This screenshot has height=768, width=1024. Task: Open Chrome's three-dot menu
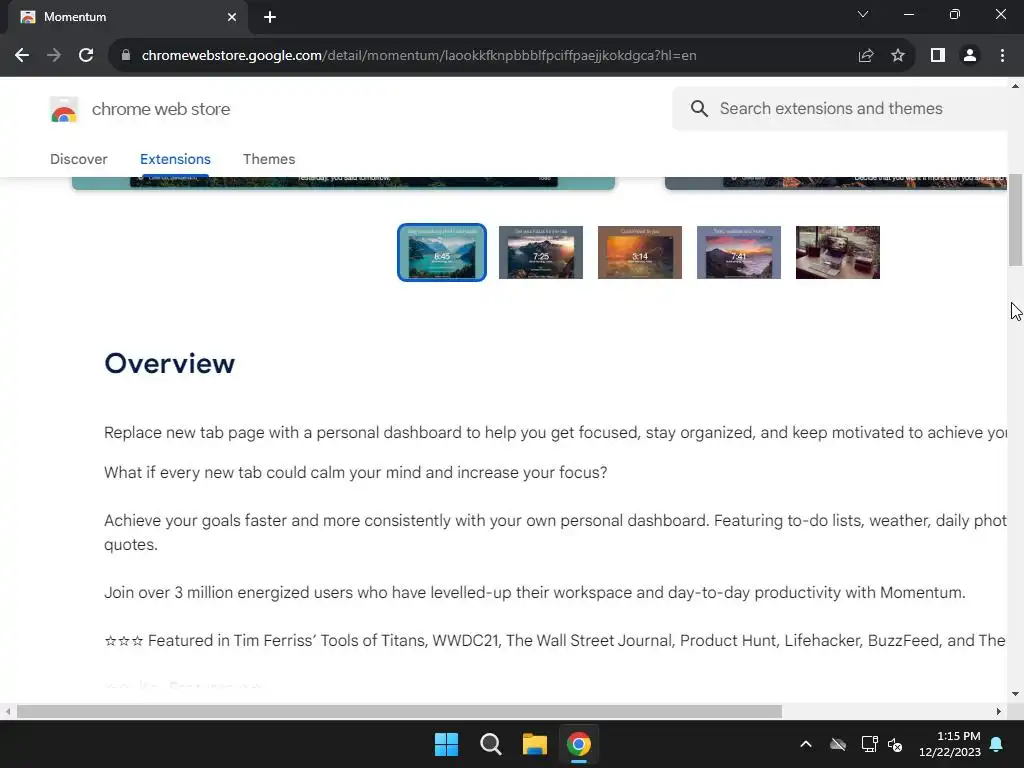[x=1002, y=56]
